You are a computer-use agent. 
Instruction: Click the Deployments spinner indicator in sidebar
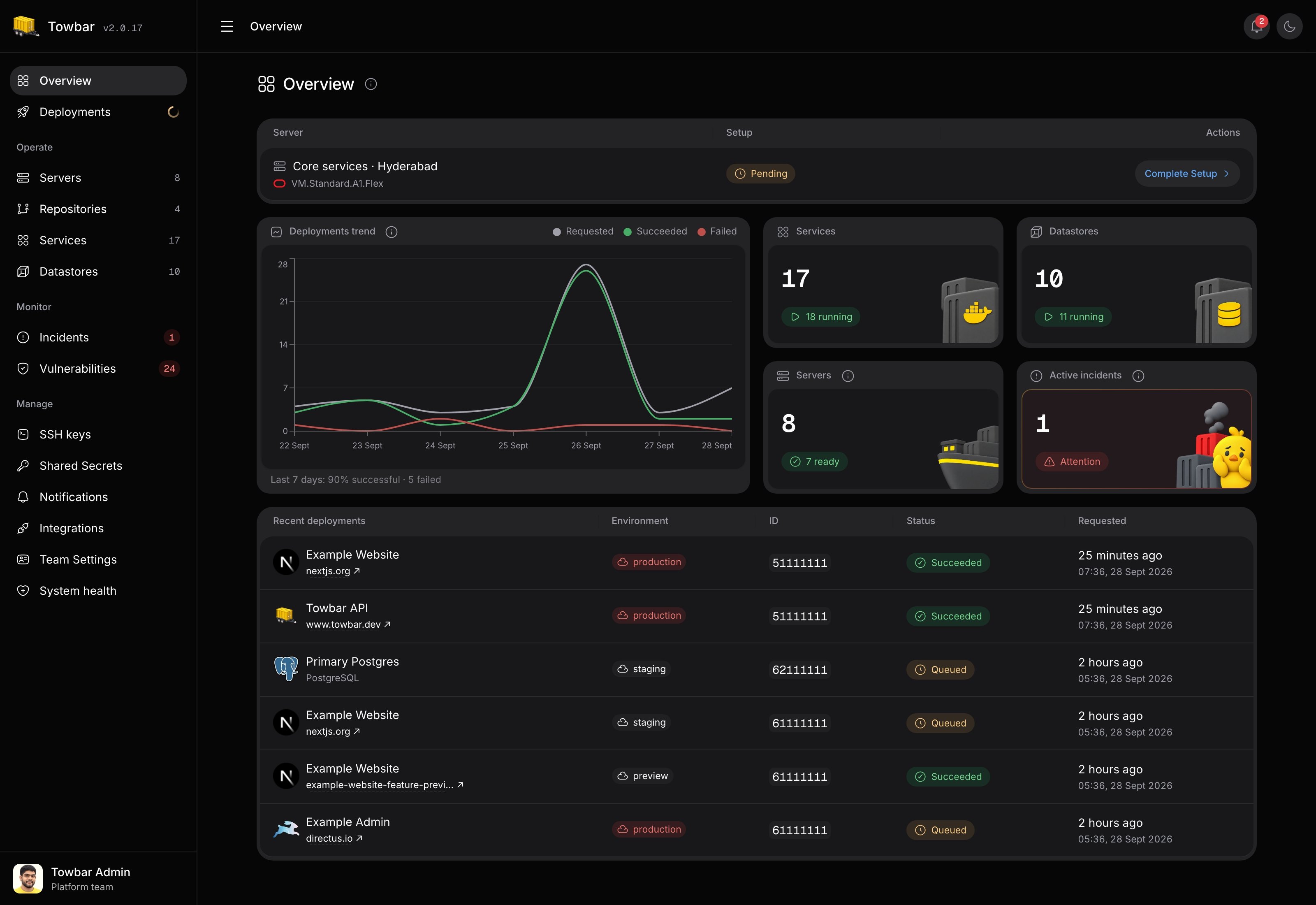[x=174, y=112]
